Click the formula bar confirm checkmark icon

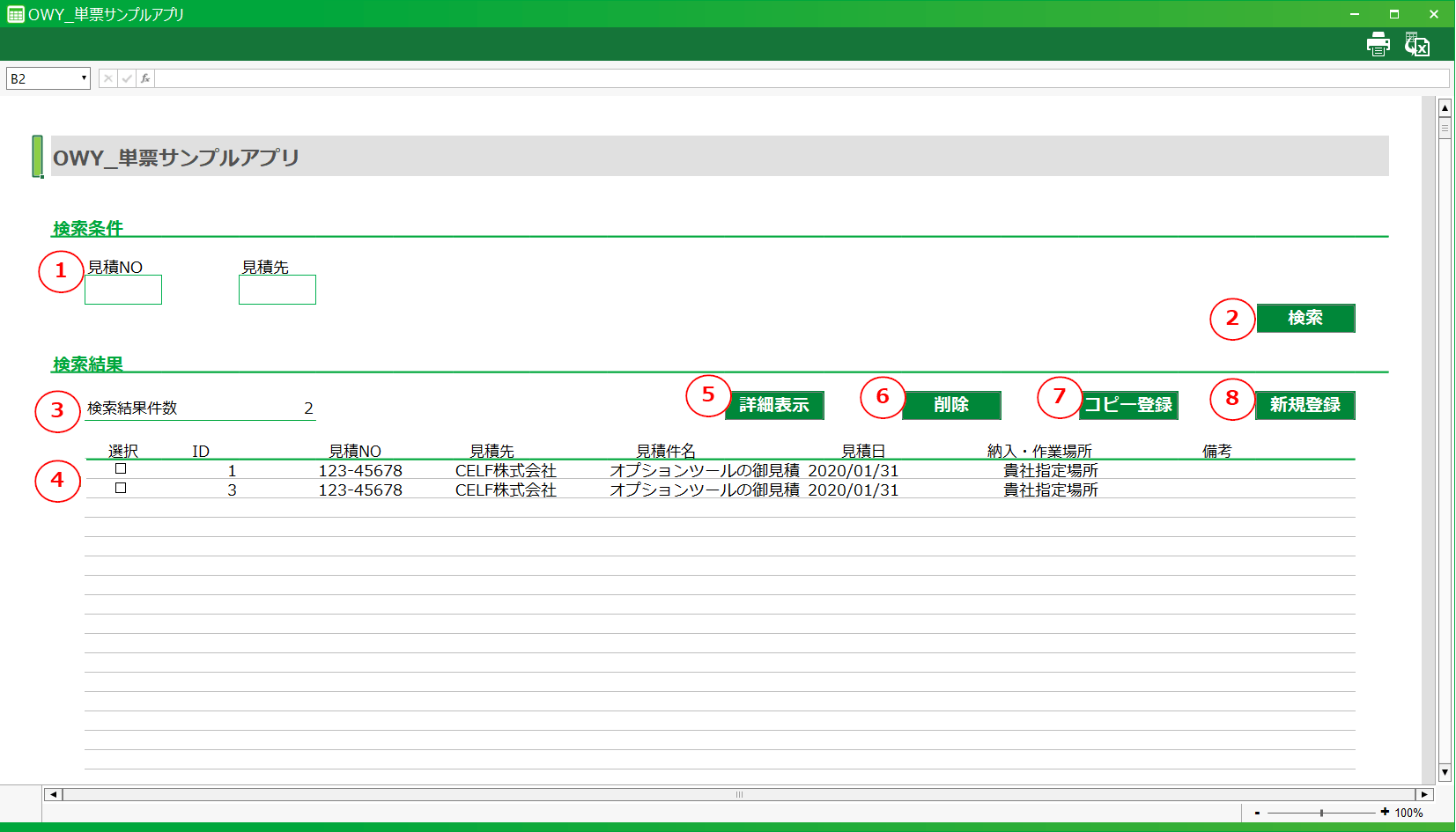click(x=127, y=78)
